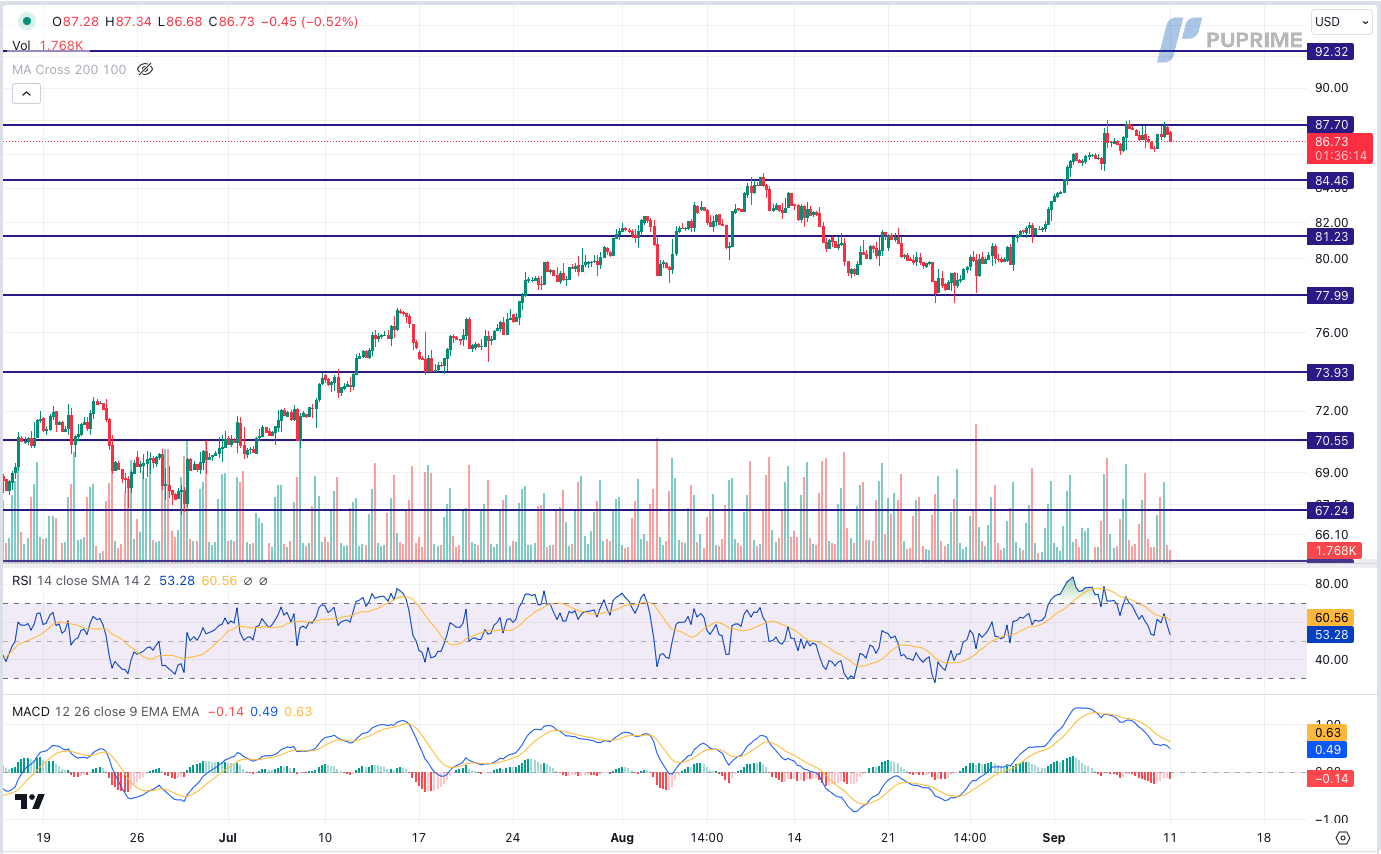Click the blue RSI value 53.28 in legend
1381x854 pixels.
tap(178, 580)
